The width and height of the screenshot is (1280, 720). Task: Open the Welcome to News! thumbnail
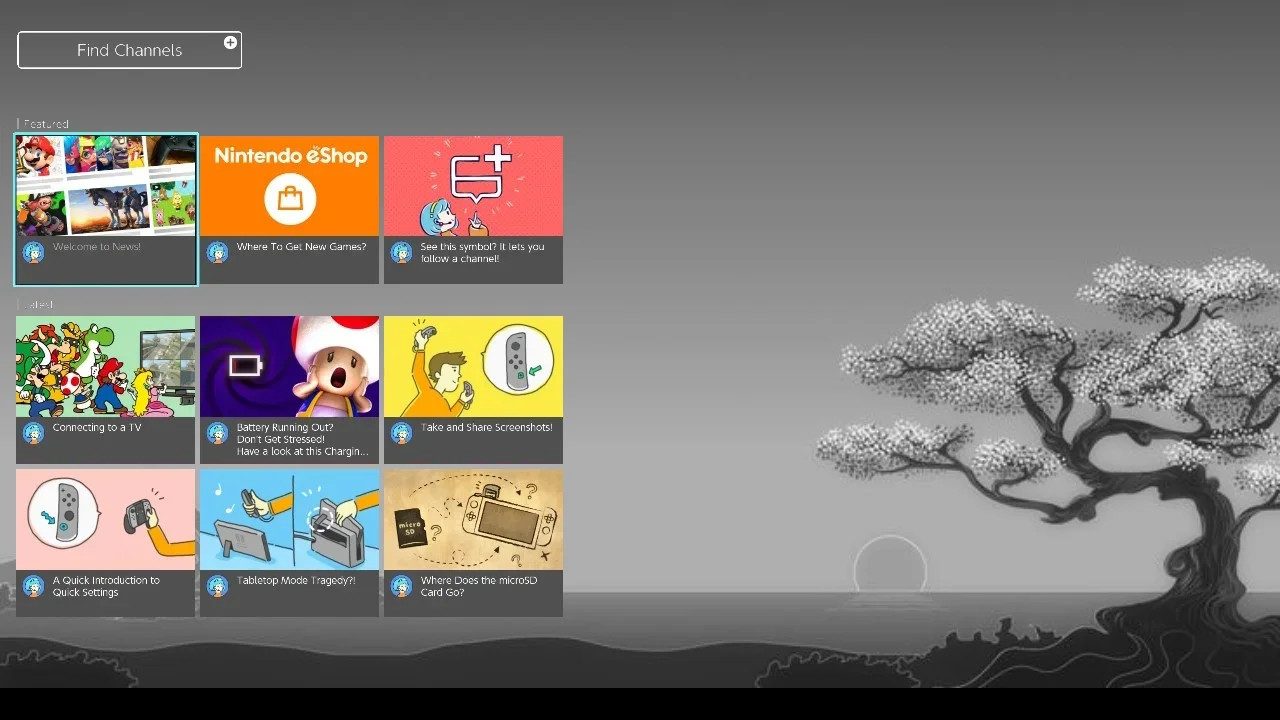pyautogui.click(x=106, y=186)
